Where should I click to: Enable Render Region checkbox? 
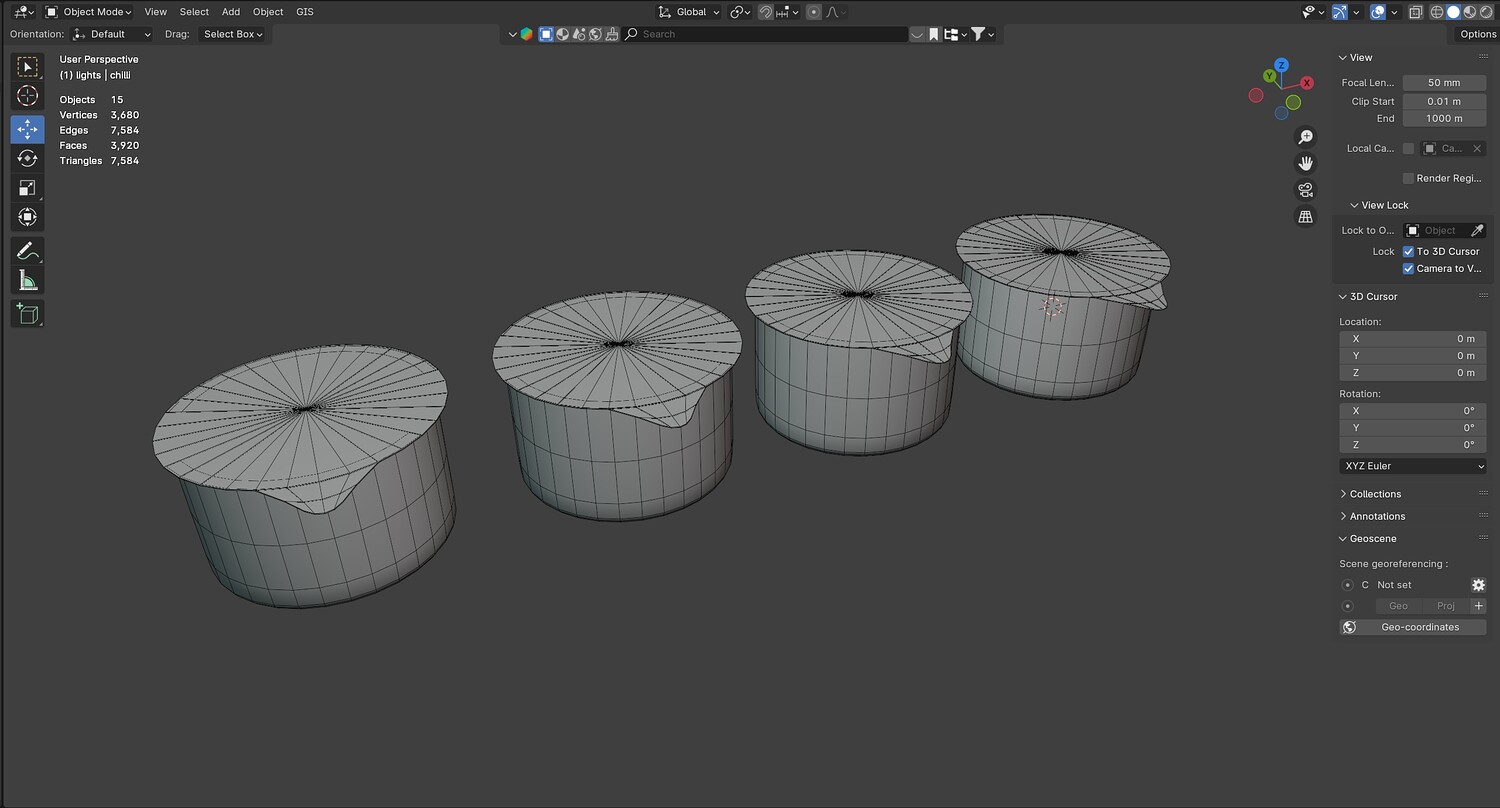click(x=1408, y=179)
